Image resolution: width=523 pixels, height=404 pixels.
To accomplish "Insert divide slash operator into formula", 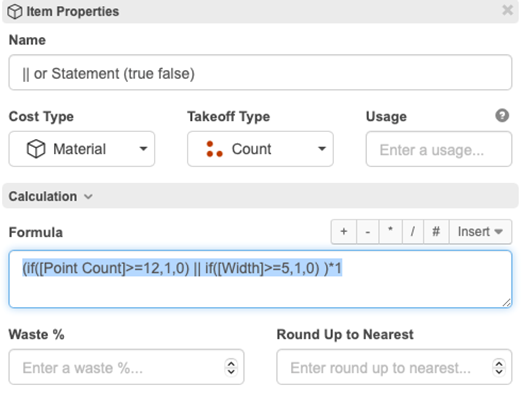I will point(413,232).
